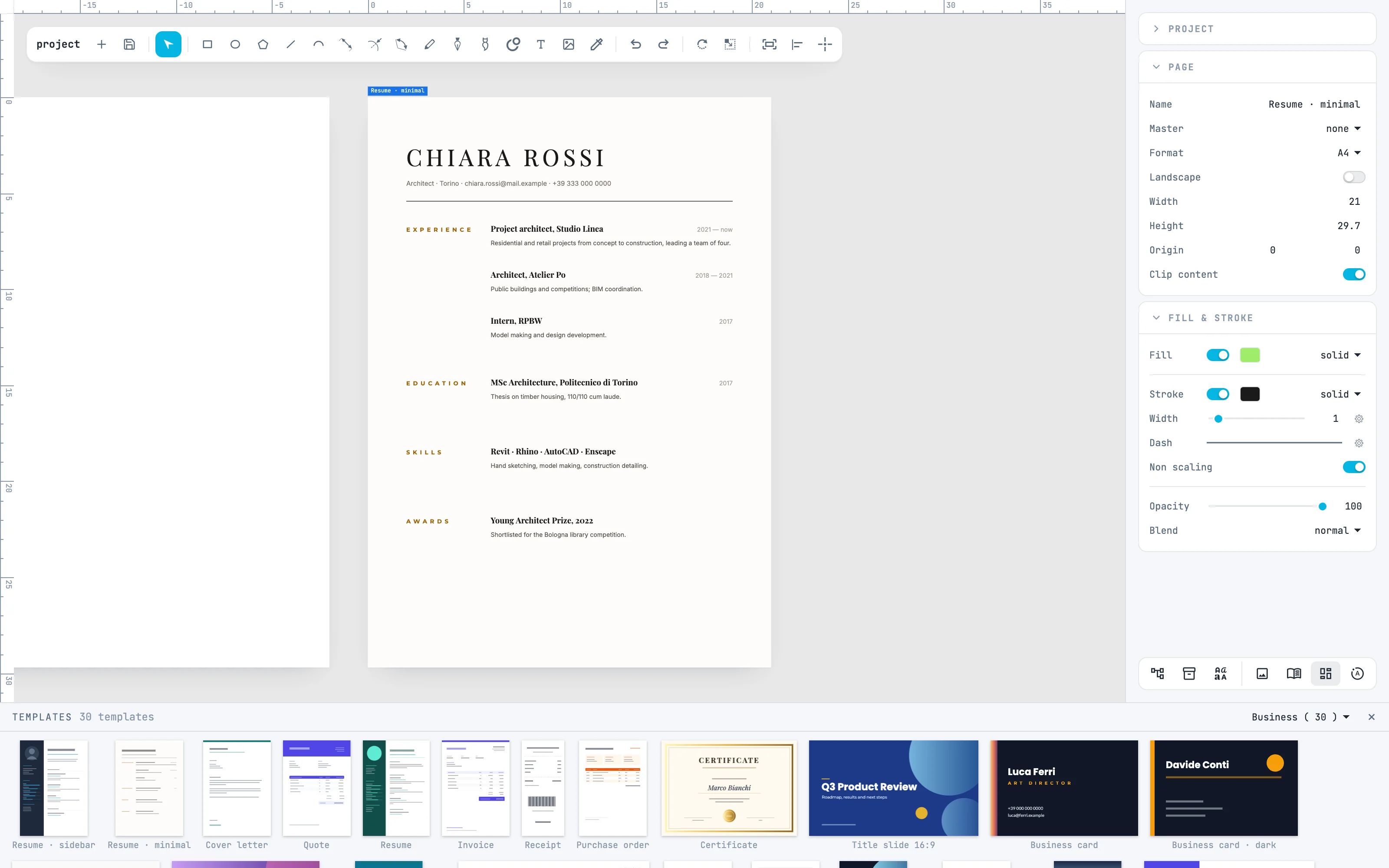Collapse the PAGE section
Viewport: 1389px width, 868px height.
click(x=1257, y=67)
